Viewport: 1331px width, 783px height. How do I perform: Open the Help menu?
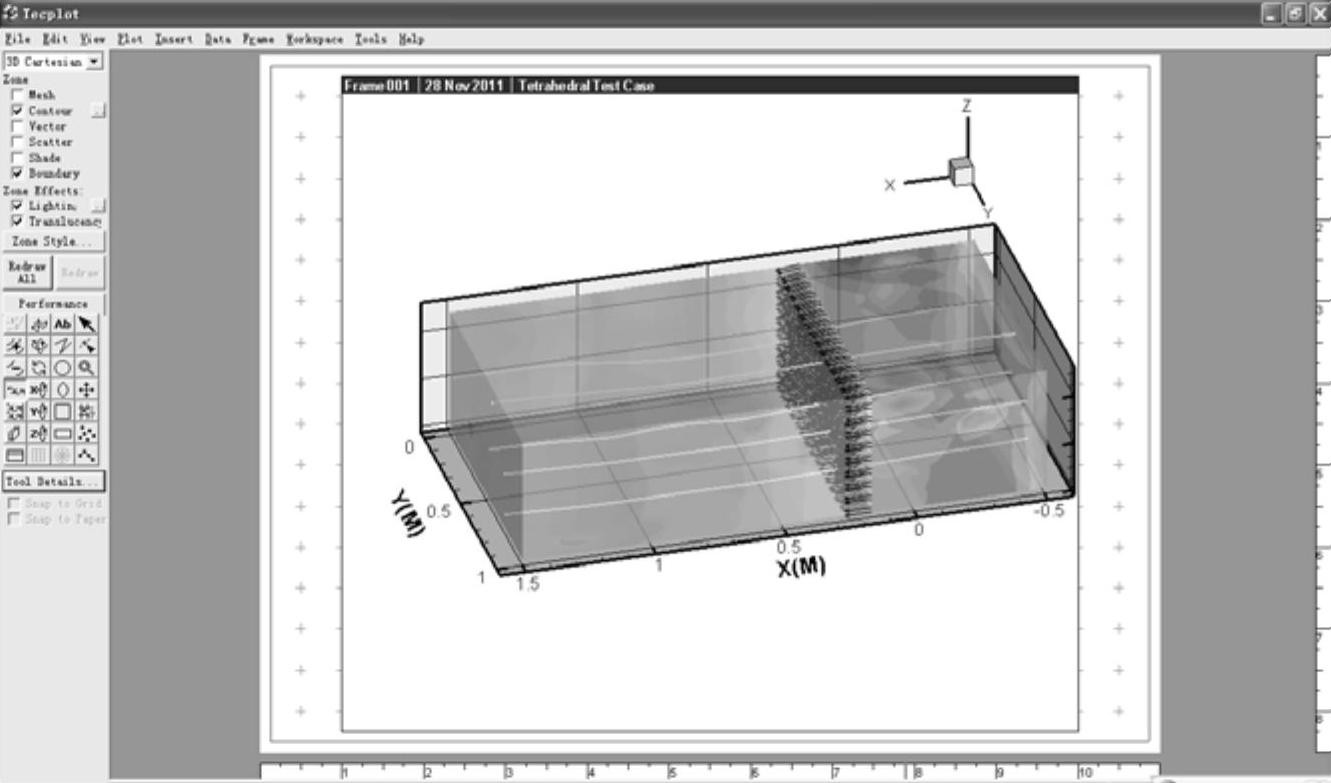(411, 39)
